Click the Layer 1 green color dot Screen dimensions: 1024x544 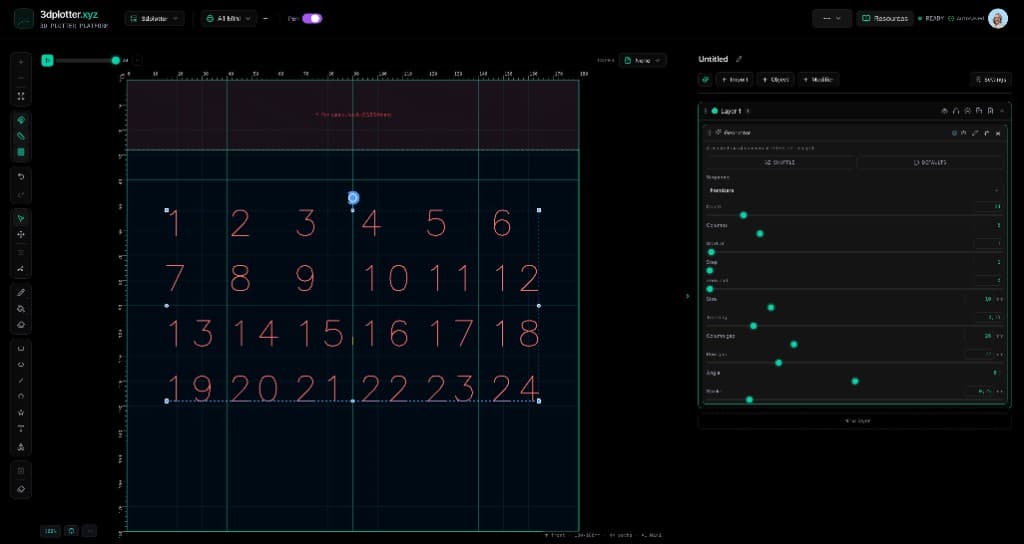(x=714, y=111)
